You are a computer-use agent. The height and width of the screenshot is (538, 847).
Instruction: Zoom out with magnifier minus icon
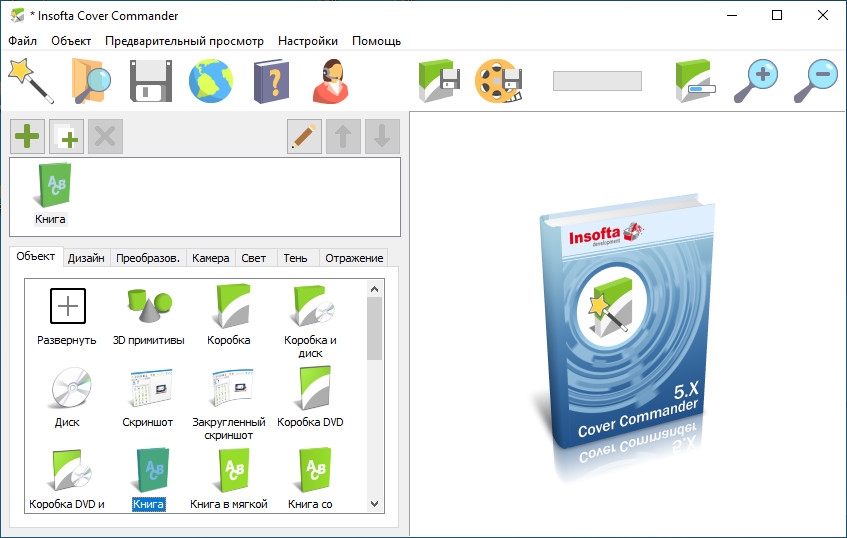coord(815,80)
